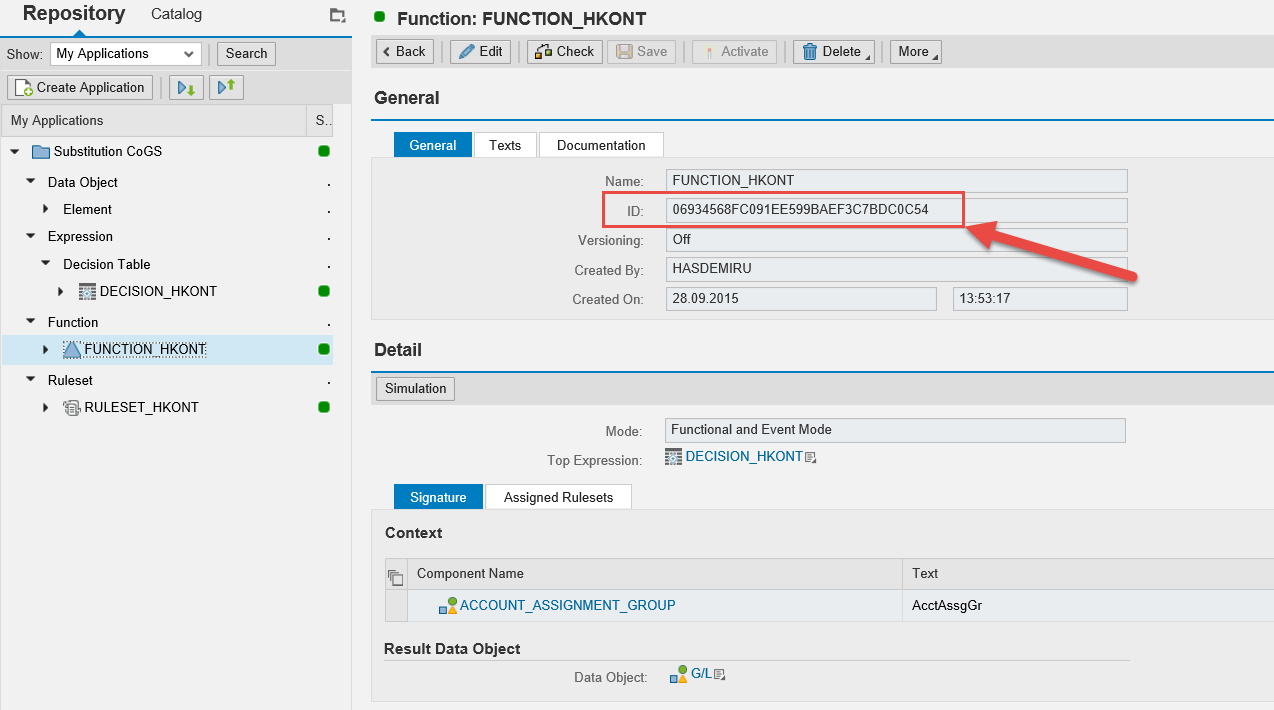Expand the RULESET_HKONT tree node

click(46, 408)
